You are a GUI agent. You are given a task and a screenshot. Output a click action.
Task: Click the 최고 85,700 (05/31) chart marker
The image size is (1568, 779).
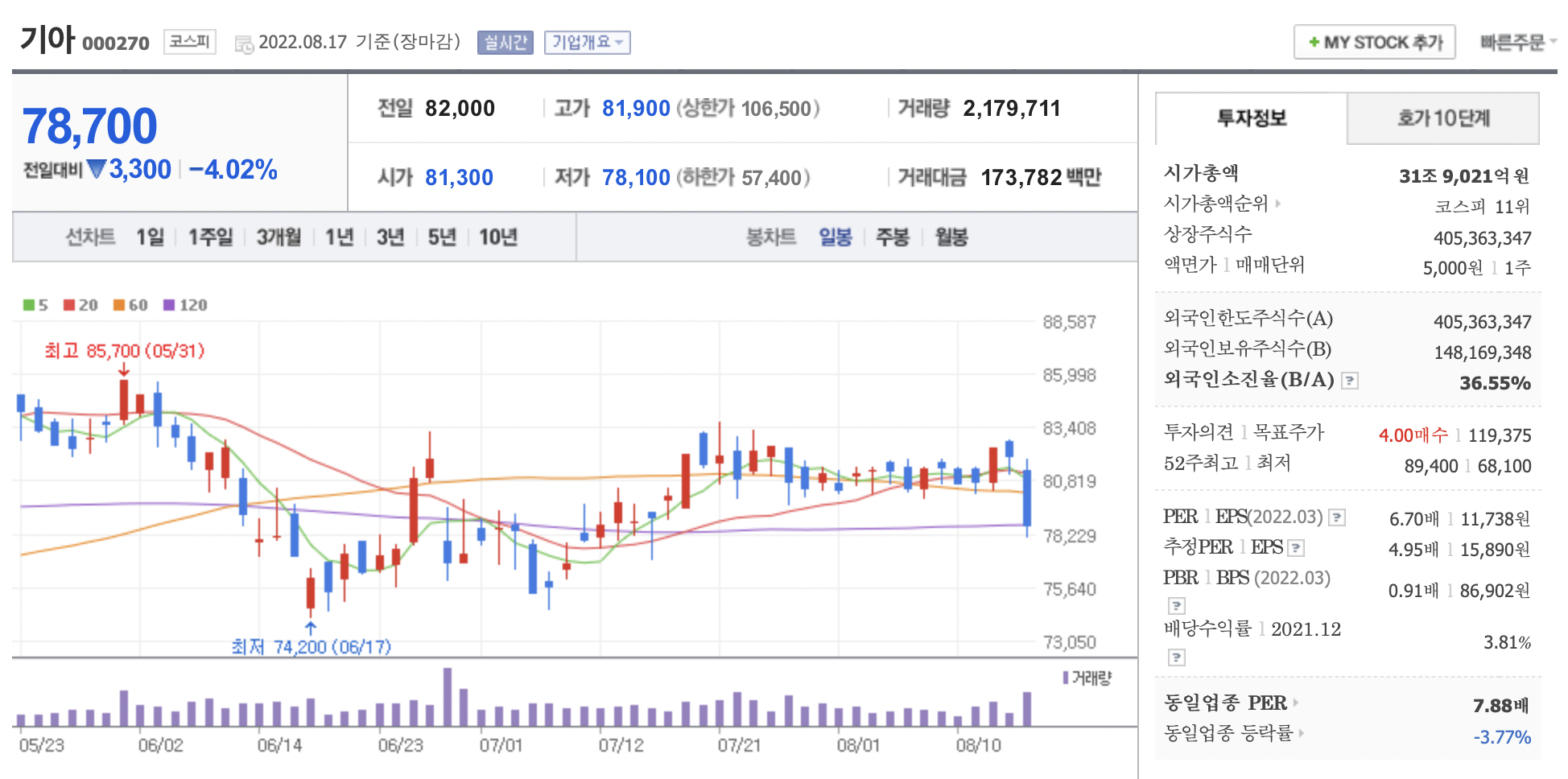tap(124, 351)
